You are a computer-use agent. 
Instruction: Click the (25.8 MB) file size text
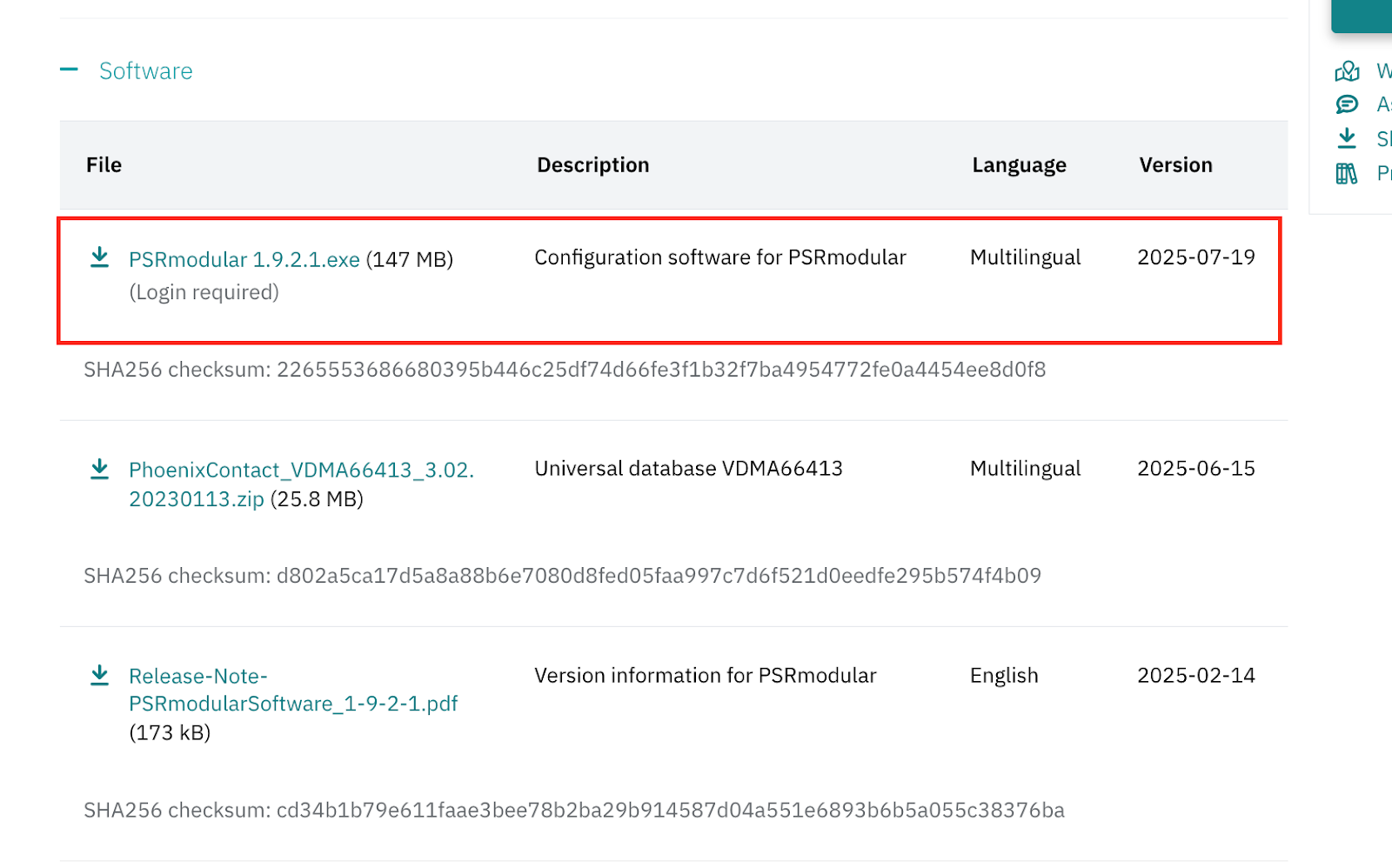tap(317, 499)
